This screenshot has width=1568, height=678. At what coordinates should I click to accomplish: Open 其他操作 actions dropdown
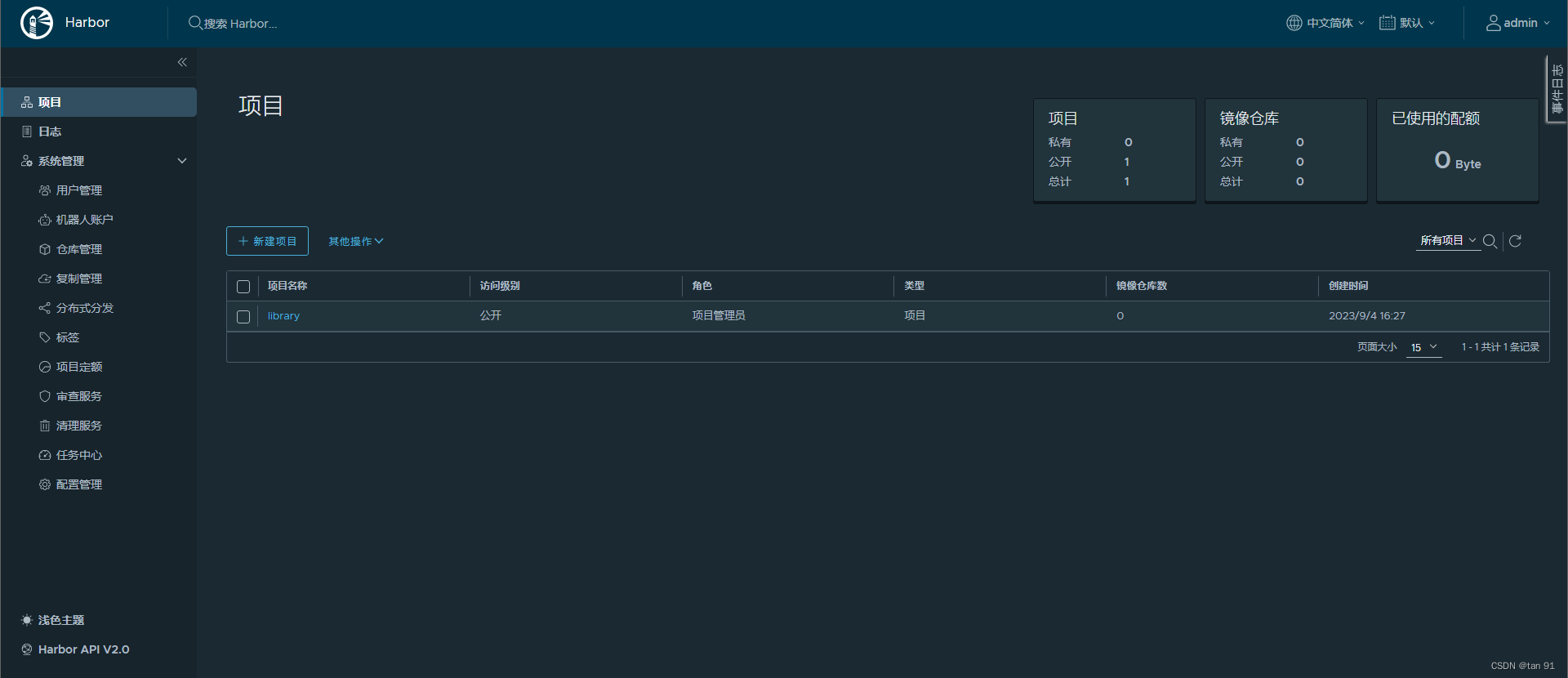[x=355, y=241]
